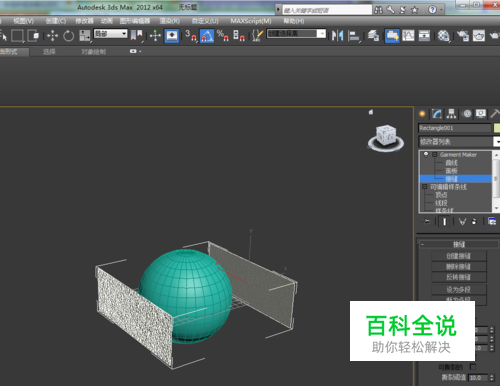The width and height of the screenshot is (500, 386).
Task: Collapse the Garment Maker modifier tree
Action: click(435, 155)
